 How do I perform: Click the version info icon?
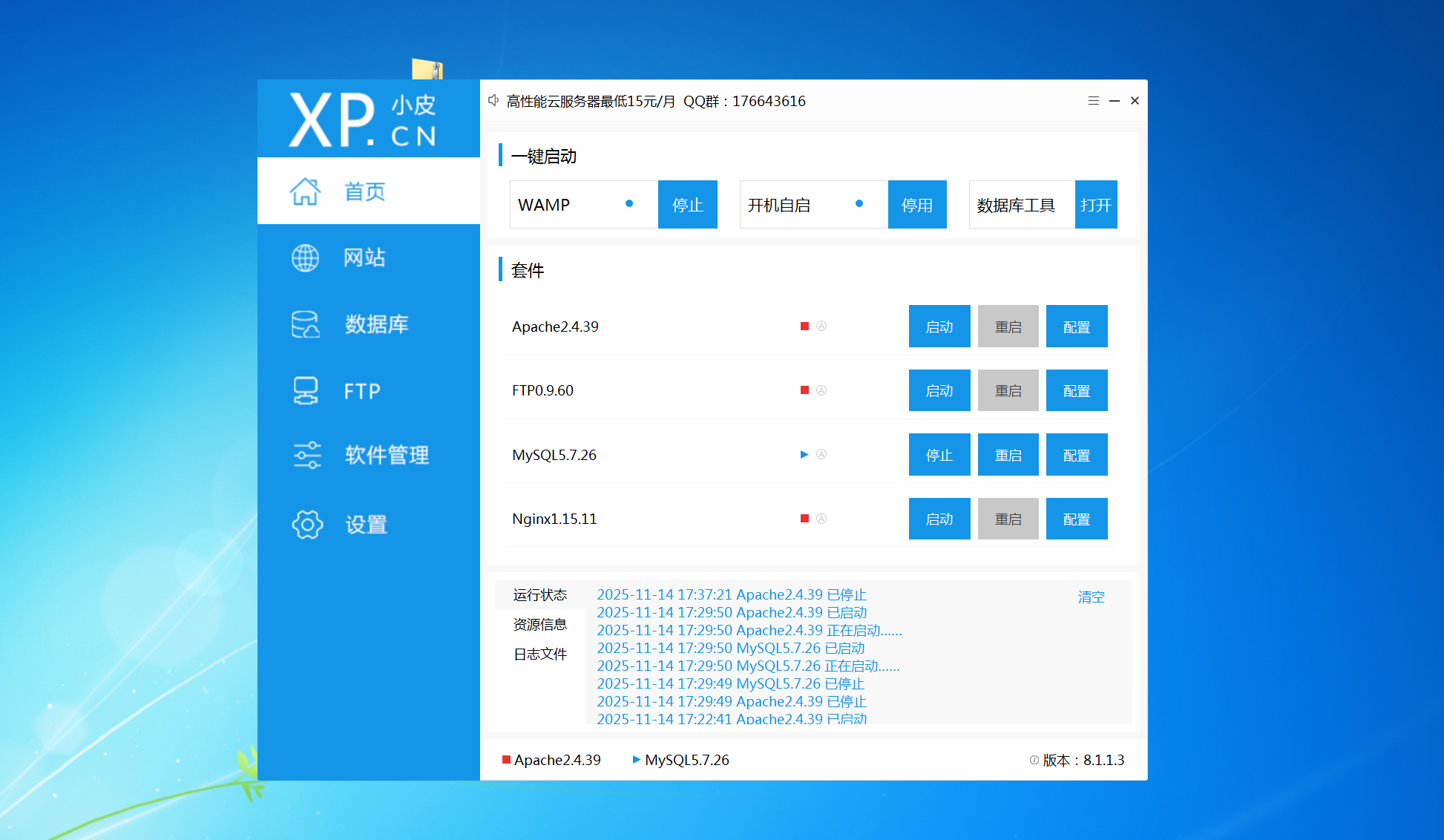(1034, 760)
